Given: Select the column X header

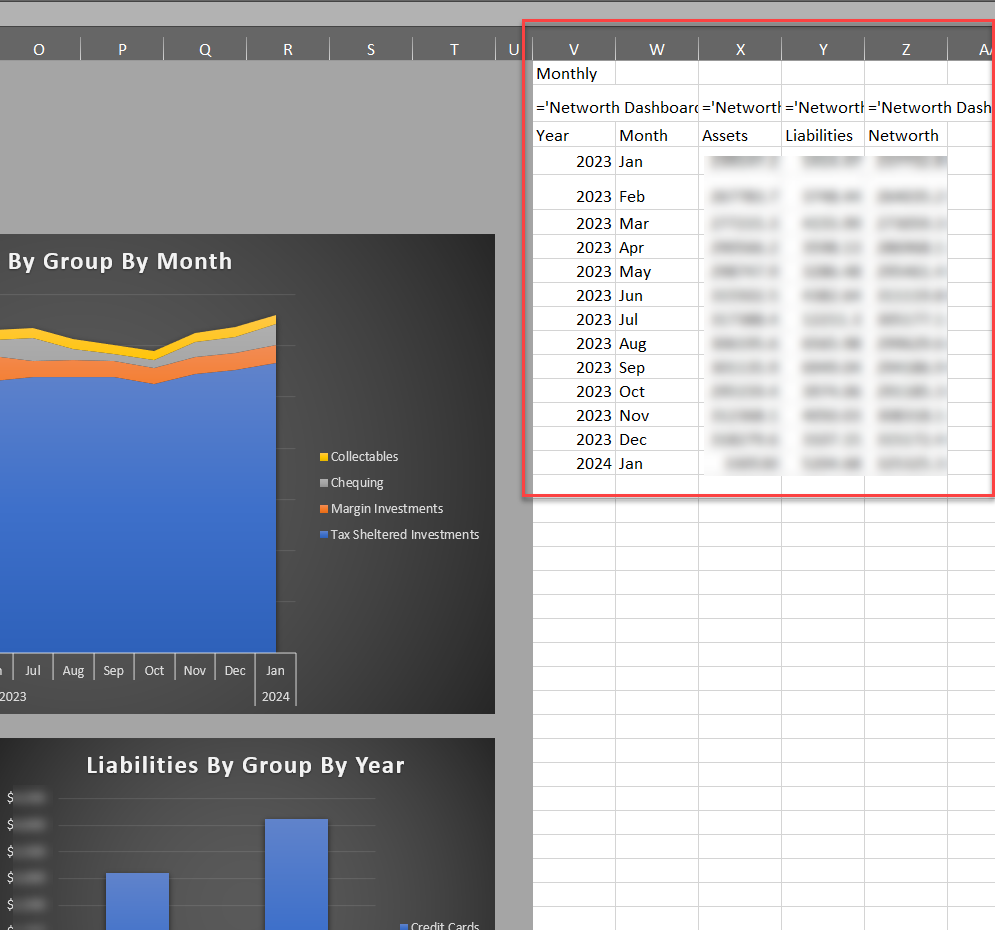Looking at the screenshot, I should pyautogui.click(x=740, y=49).
